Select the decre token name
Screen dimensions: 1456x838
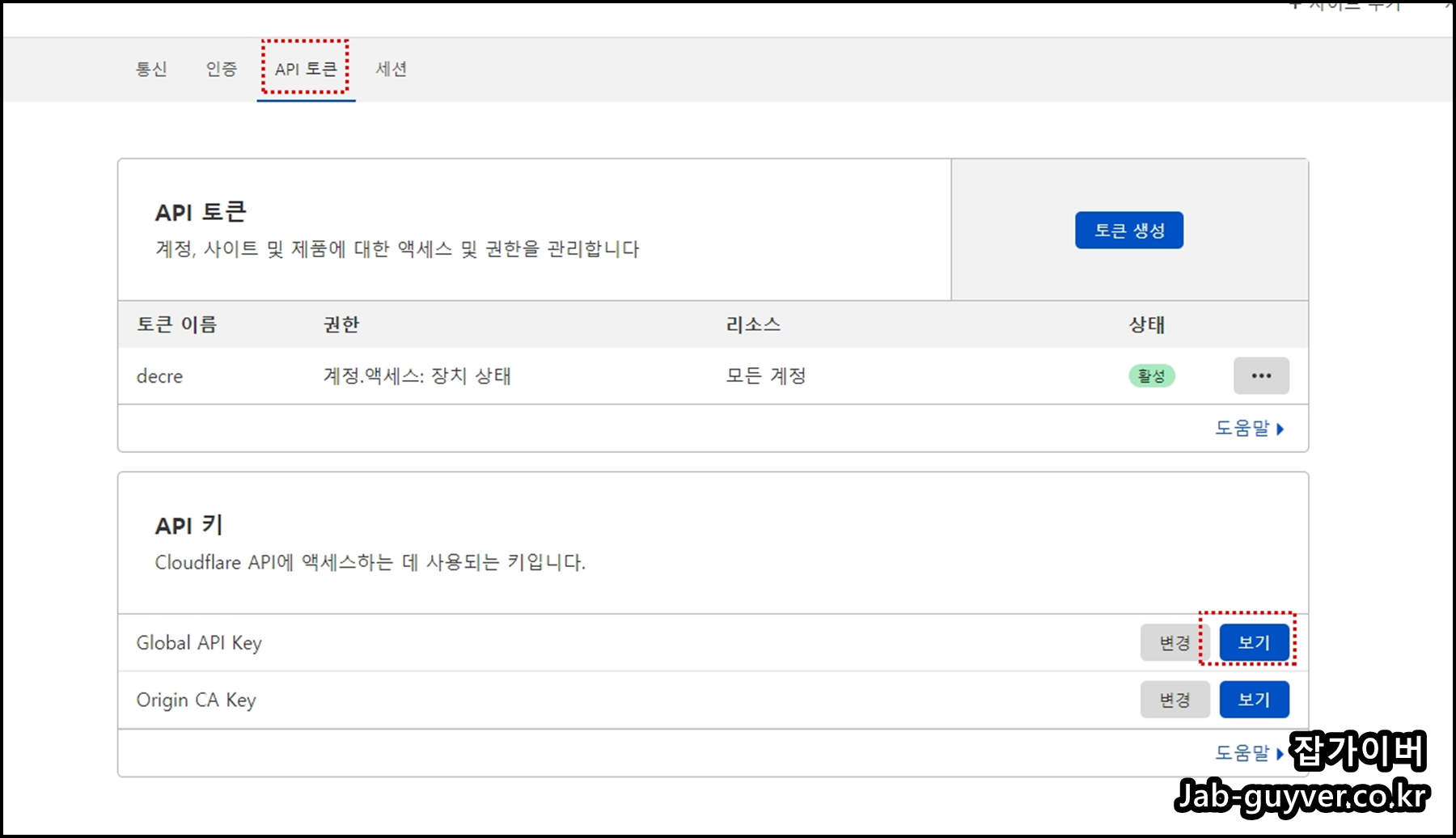[x=159, y=375]
